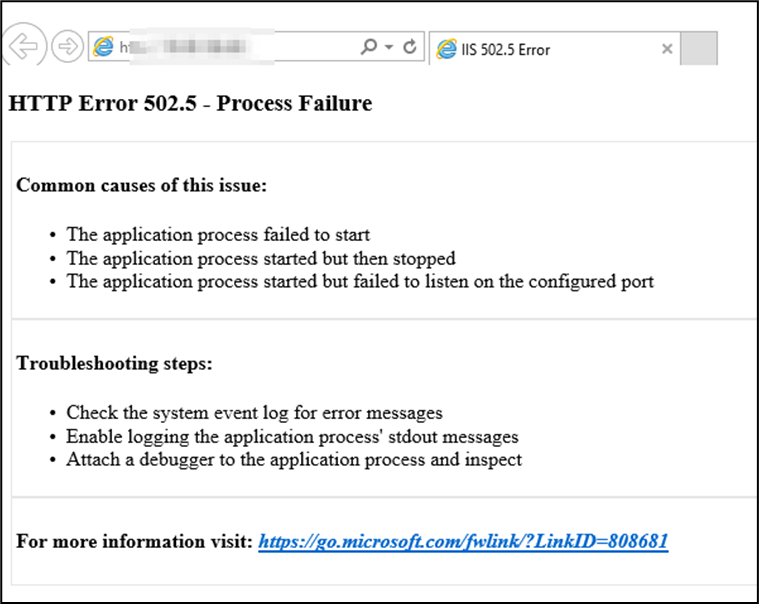Click the Common causes of this issue heading
Viewport: 759px width, 604px height.
[141, 185]
